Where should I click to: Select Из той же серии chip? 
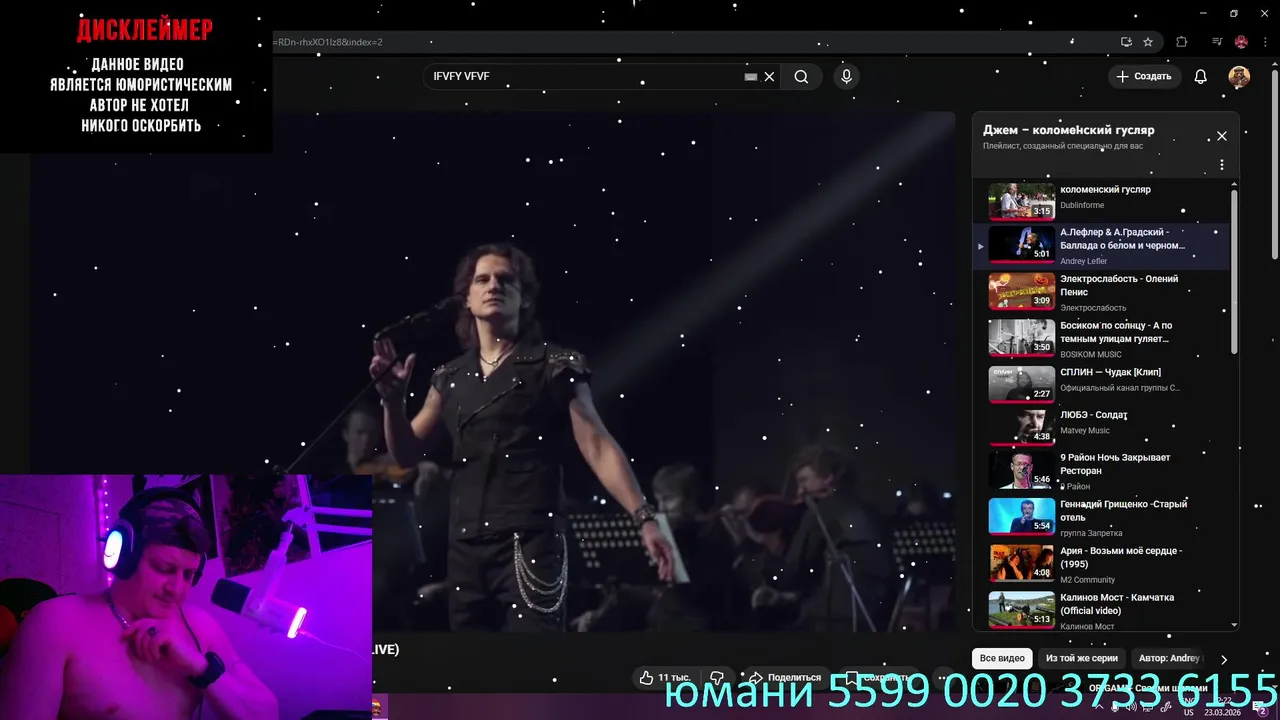coord(1082,658)
